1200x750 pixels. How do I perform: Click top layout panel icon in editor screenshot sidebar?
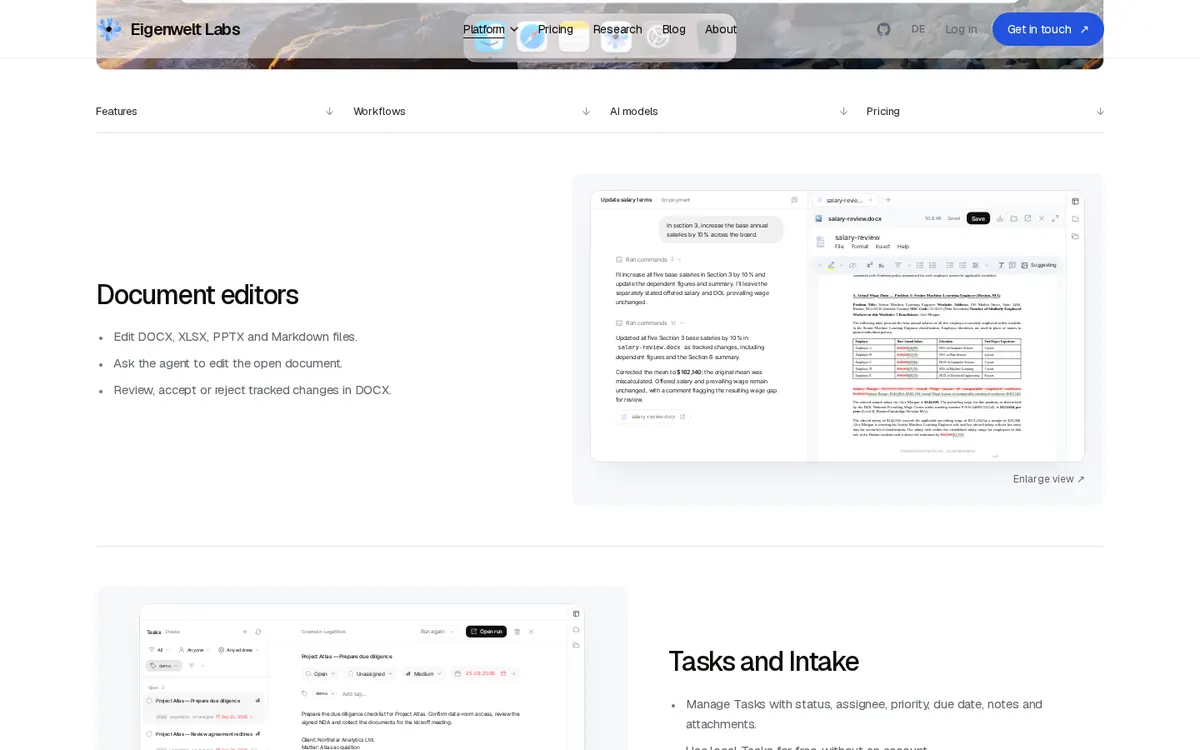pyautogui.click(x=1075, y=201)
